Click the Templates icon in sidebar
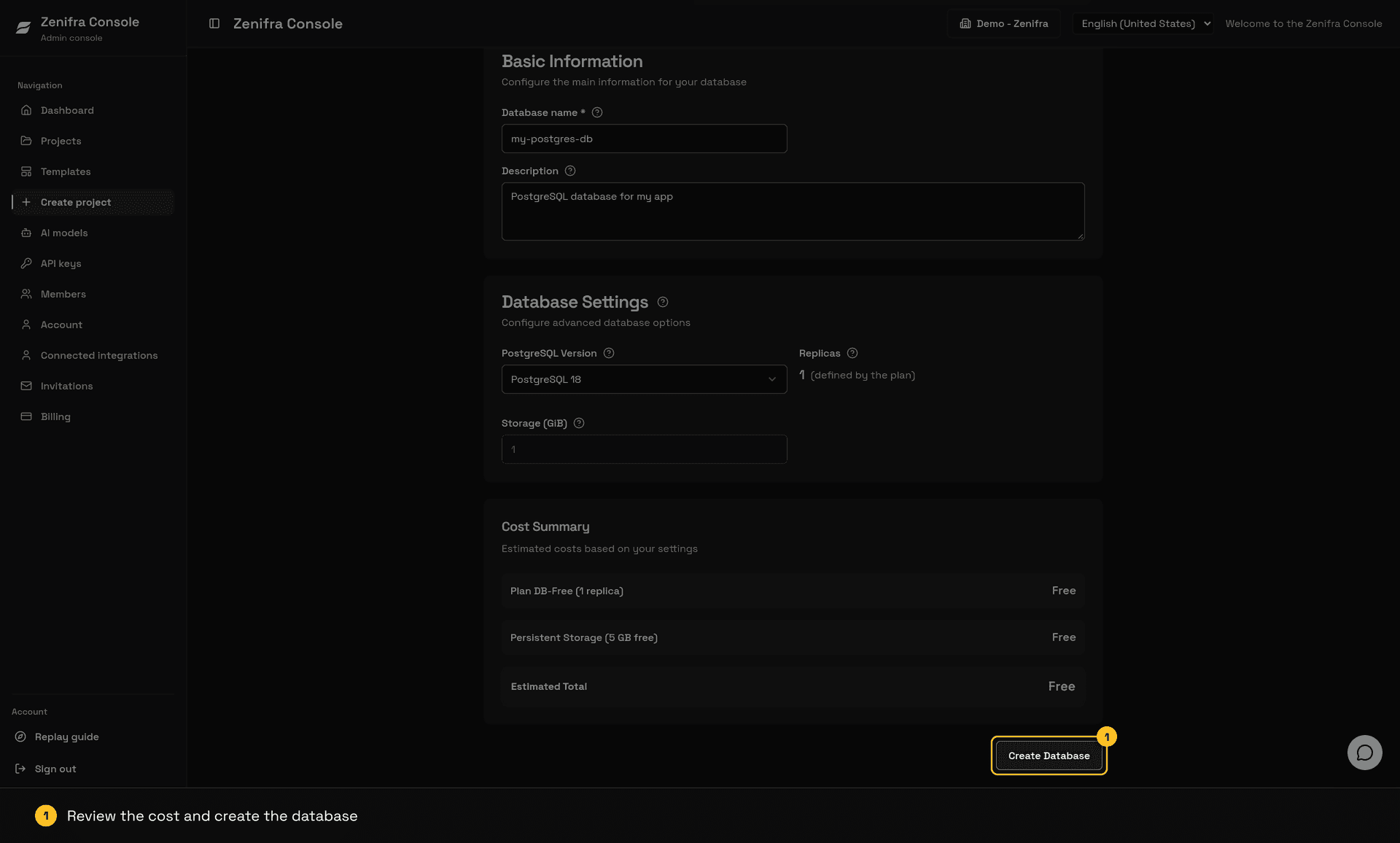This screenshot has height=843, width=1400. point(26,171)
